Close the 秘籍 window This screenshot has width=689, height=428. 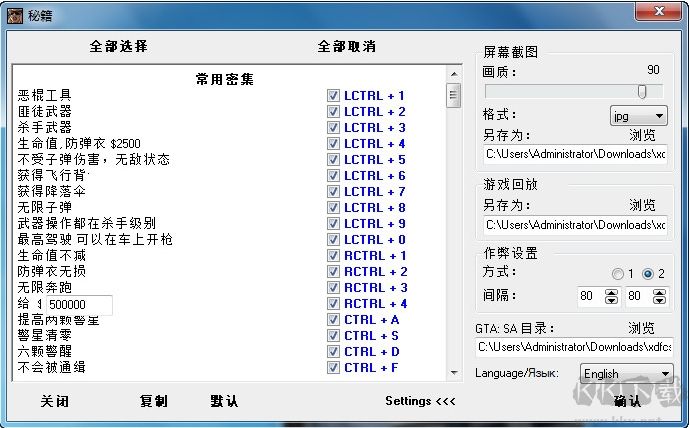pos(659,11)
